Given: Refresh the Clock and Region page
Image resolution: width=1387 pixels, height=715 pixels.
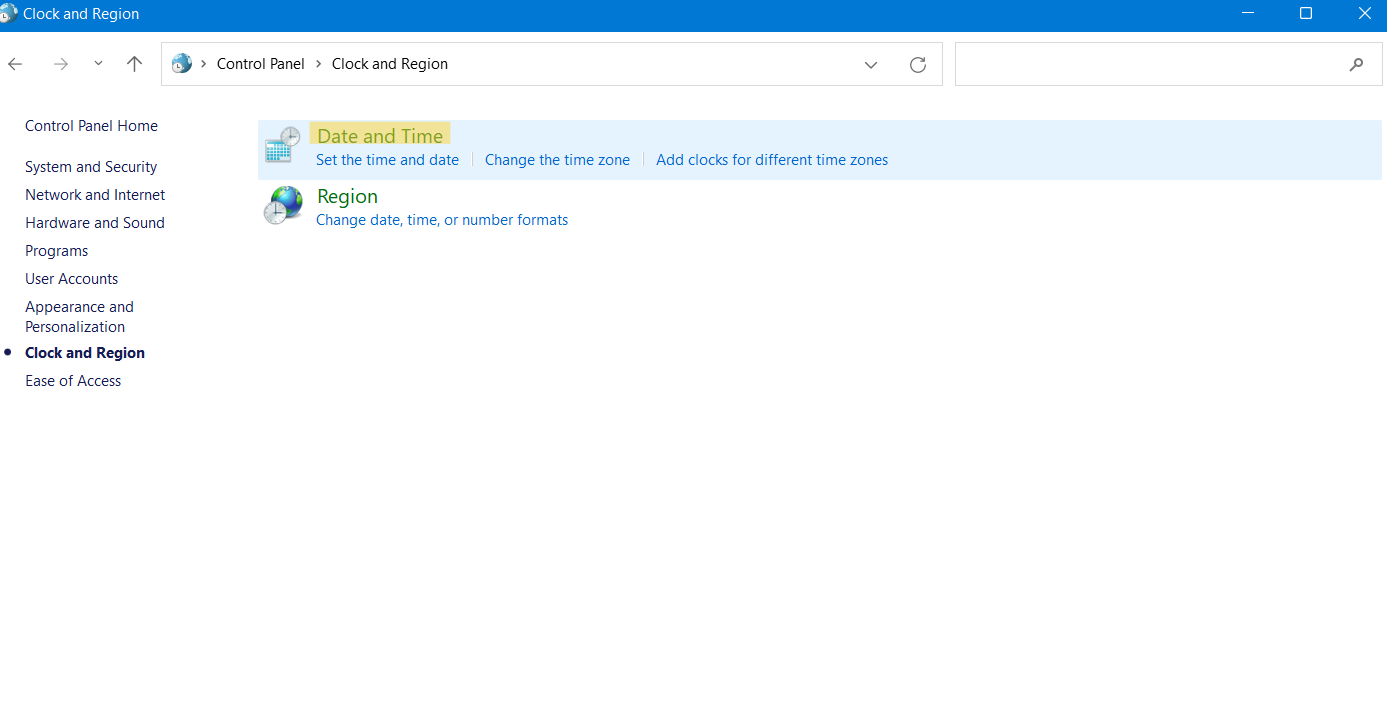Looking at the screenshot, I should (x=917, y=64).
